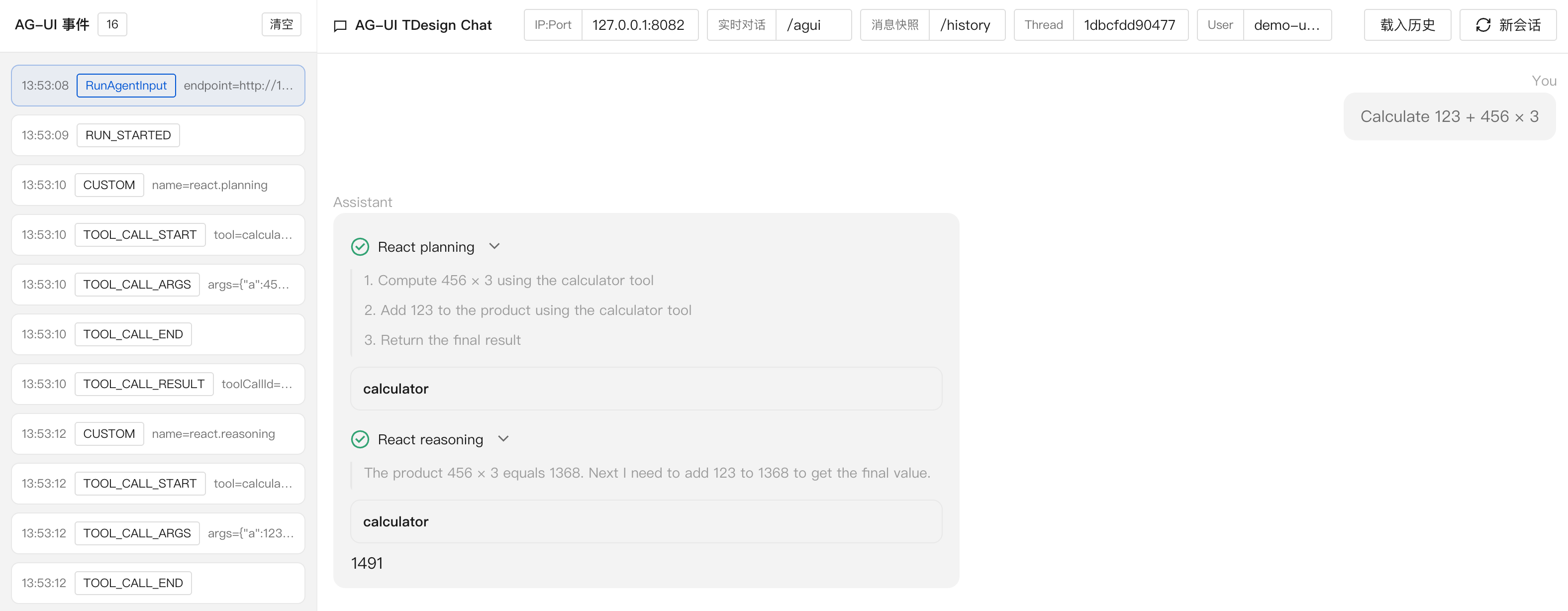Select the RunAgentInput event row
The image size is (1568, 611).
coord(158,86)
